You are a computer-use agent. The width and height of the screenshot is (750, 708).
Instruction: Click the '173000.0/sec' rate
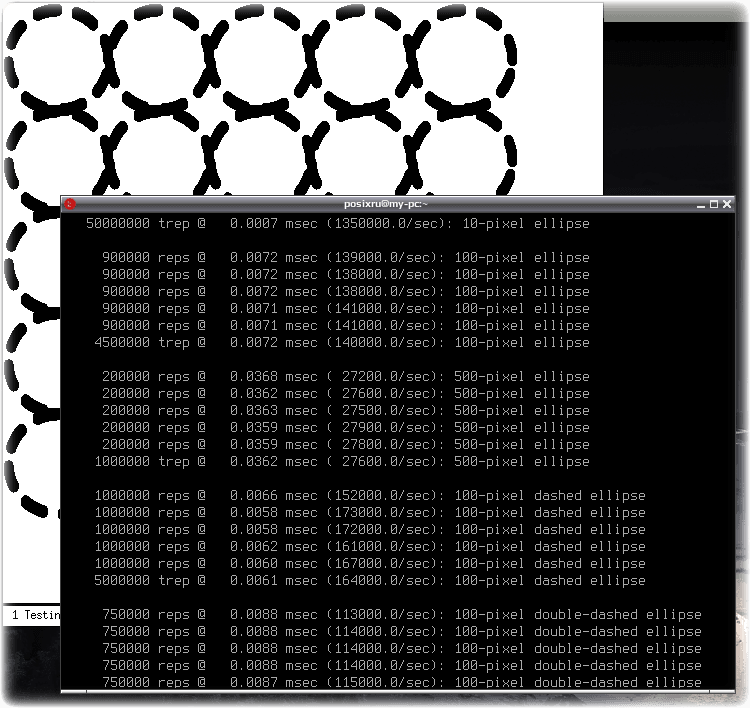[382, 512]
